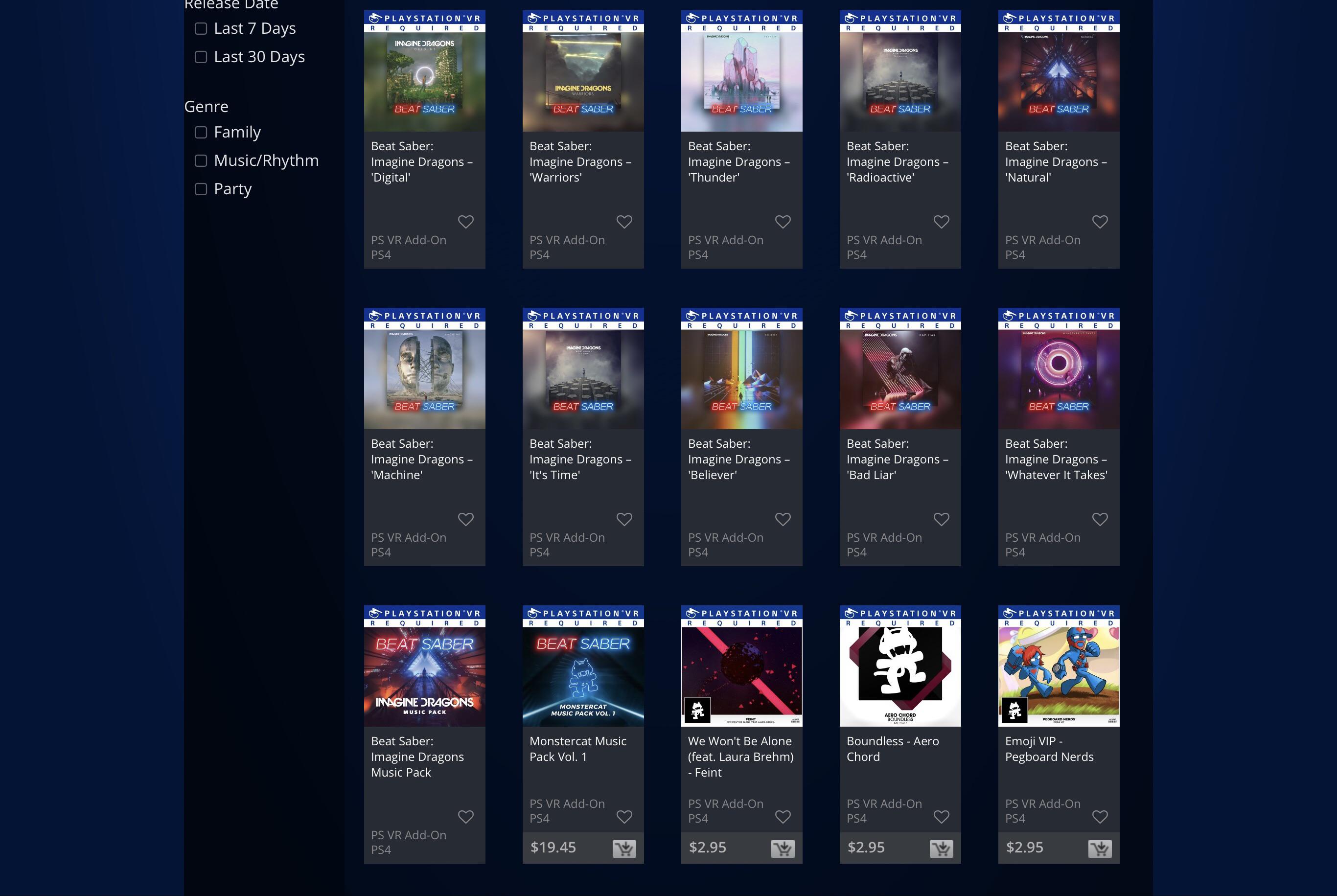Enable the Last 7 Days filter
The image size is (1337, 896).
[x=201, y=28]
